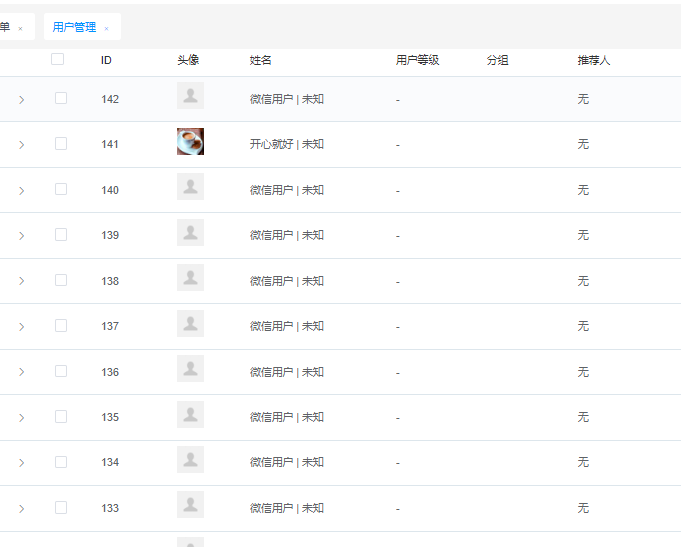
Task: Close the 用户管理 tab with its x icon
Action: (x=107, y=29)
